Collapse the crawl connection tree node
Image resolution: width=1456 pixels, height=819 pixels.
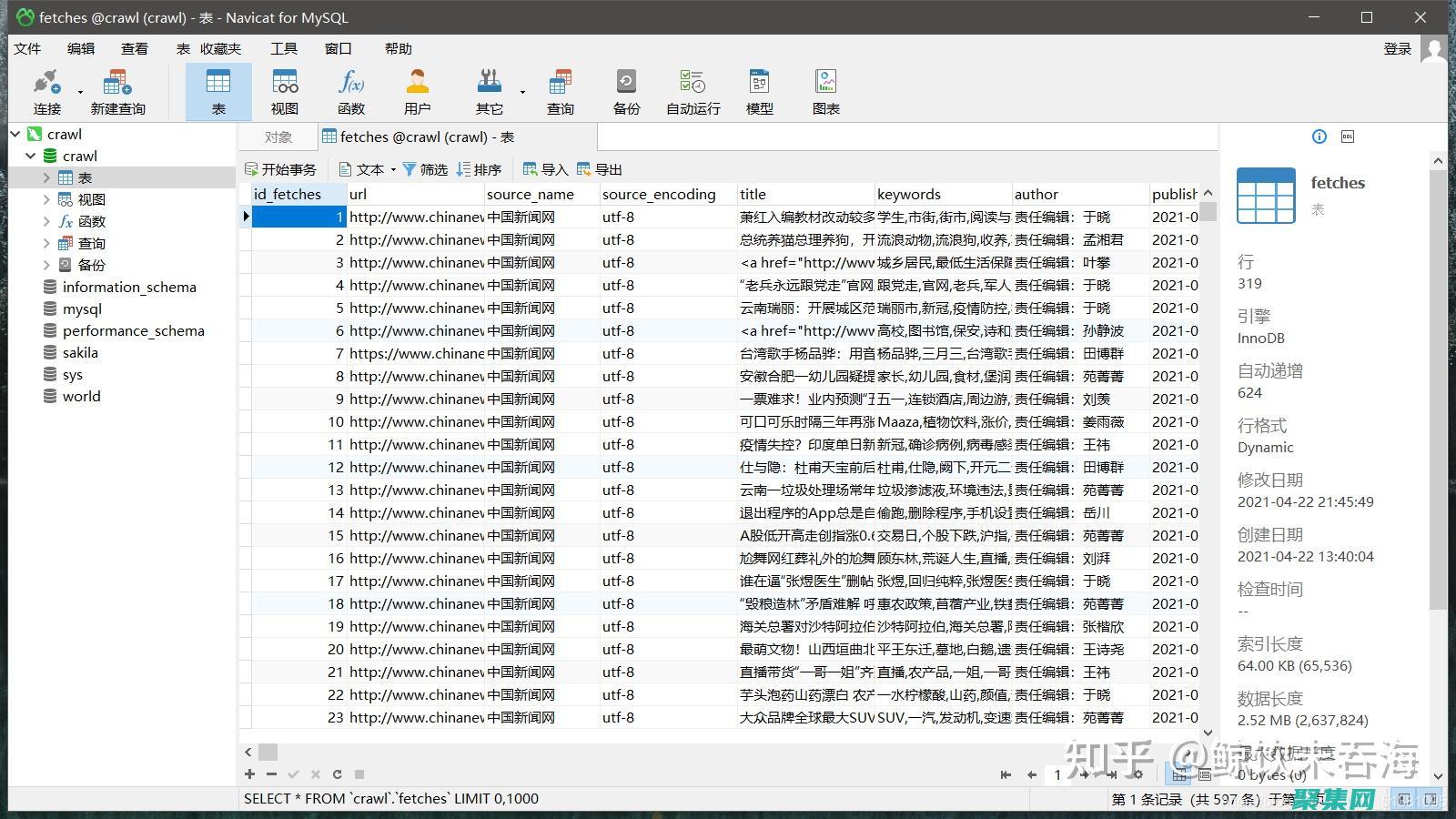[x=15, y=134]
